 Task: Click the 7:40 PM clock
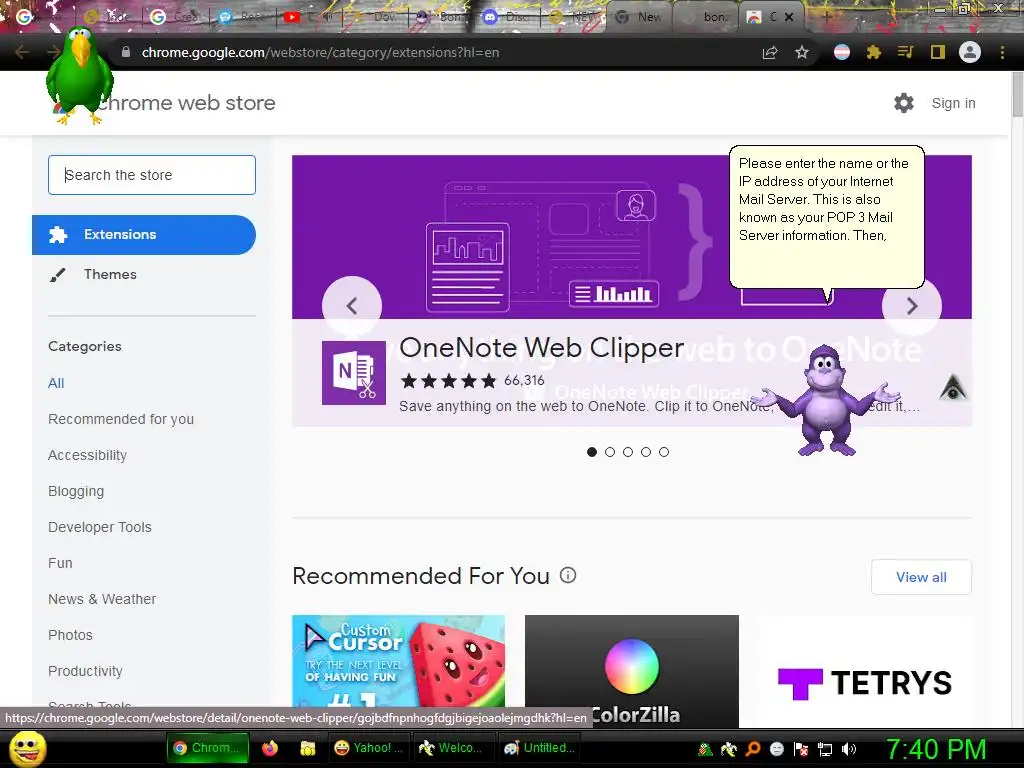[936, 749]
